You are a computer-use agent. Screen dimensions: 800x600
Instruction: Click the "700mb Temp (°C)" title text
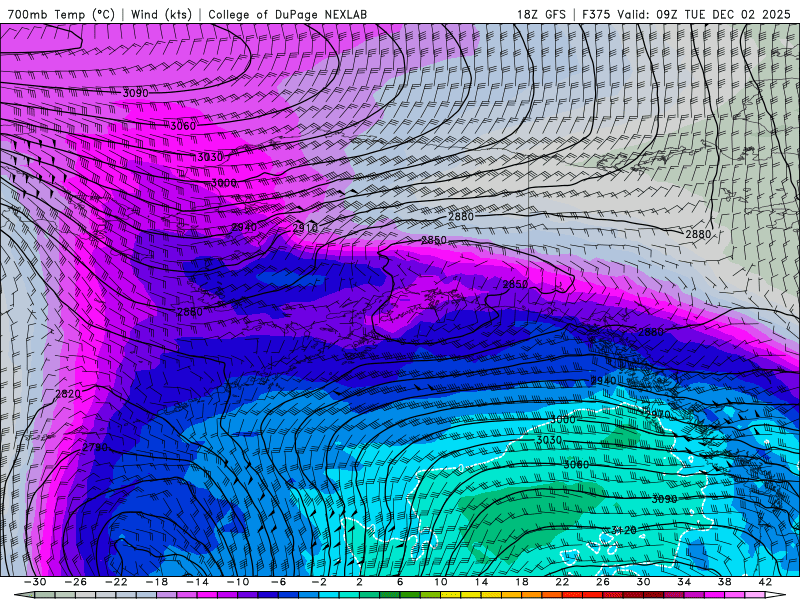(x=61, y=14)
